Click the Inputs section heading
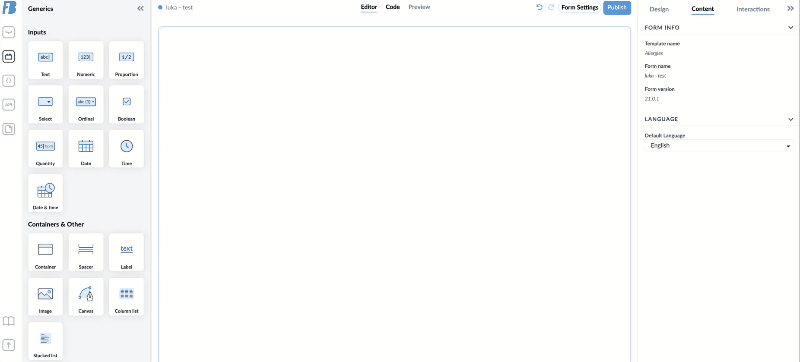The height and width of the screenshot is (362, 800). point(37,32)
